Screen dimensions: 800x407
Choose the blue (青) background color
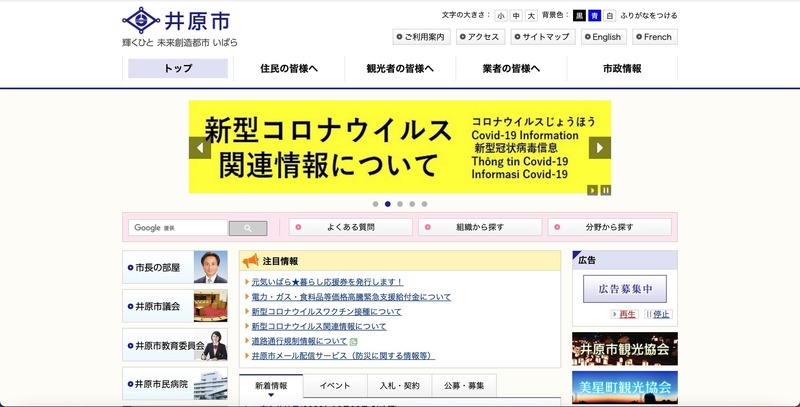tap(595, 16)
